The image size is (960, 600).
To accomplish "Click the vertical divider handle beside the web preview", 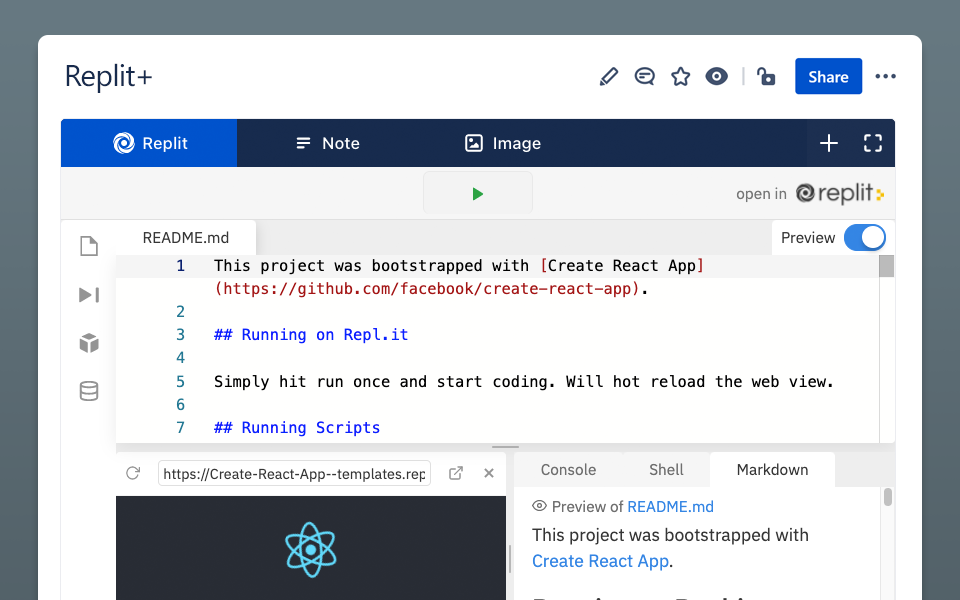I will [510, 558].
